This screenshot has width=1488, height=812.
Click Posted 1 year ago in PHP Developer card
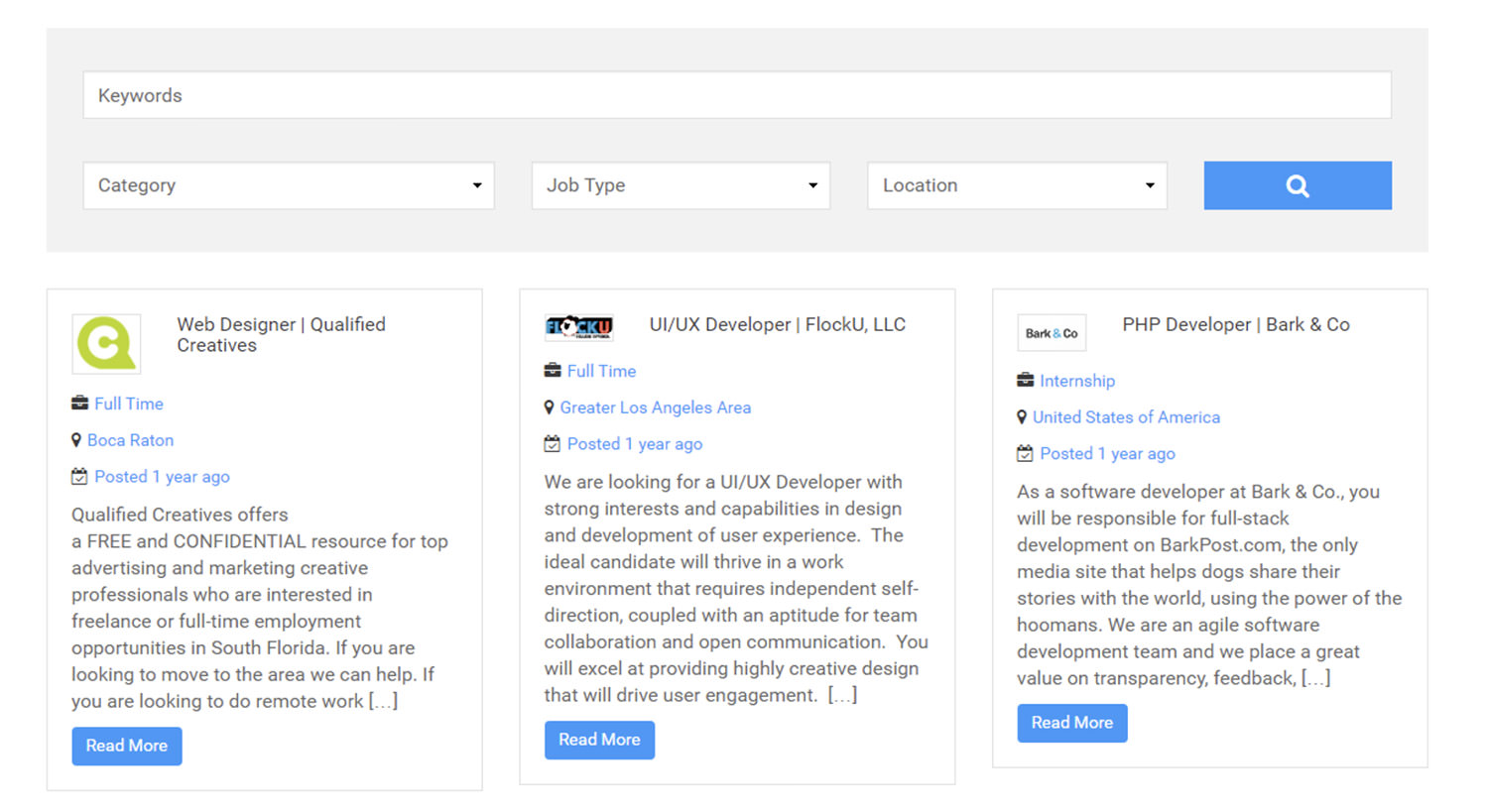tap(1108, 454)
